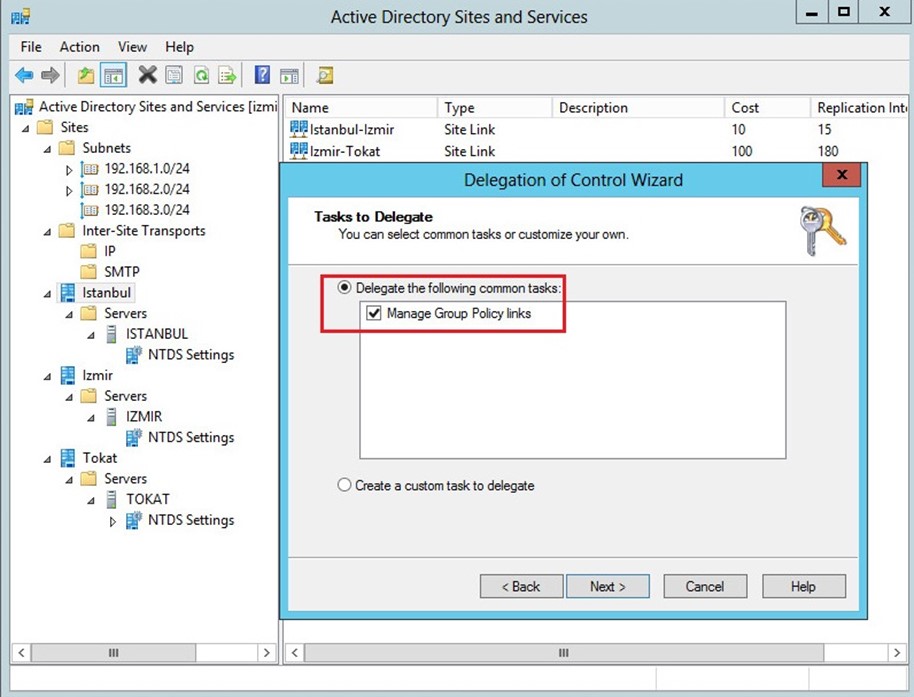Click the horizontal scrollbar thumb of list pane
This screenshot has height=697, width=914.
(564, 652)
